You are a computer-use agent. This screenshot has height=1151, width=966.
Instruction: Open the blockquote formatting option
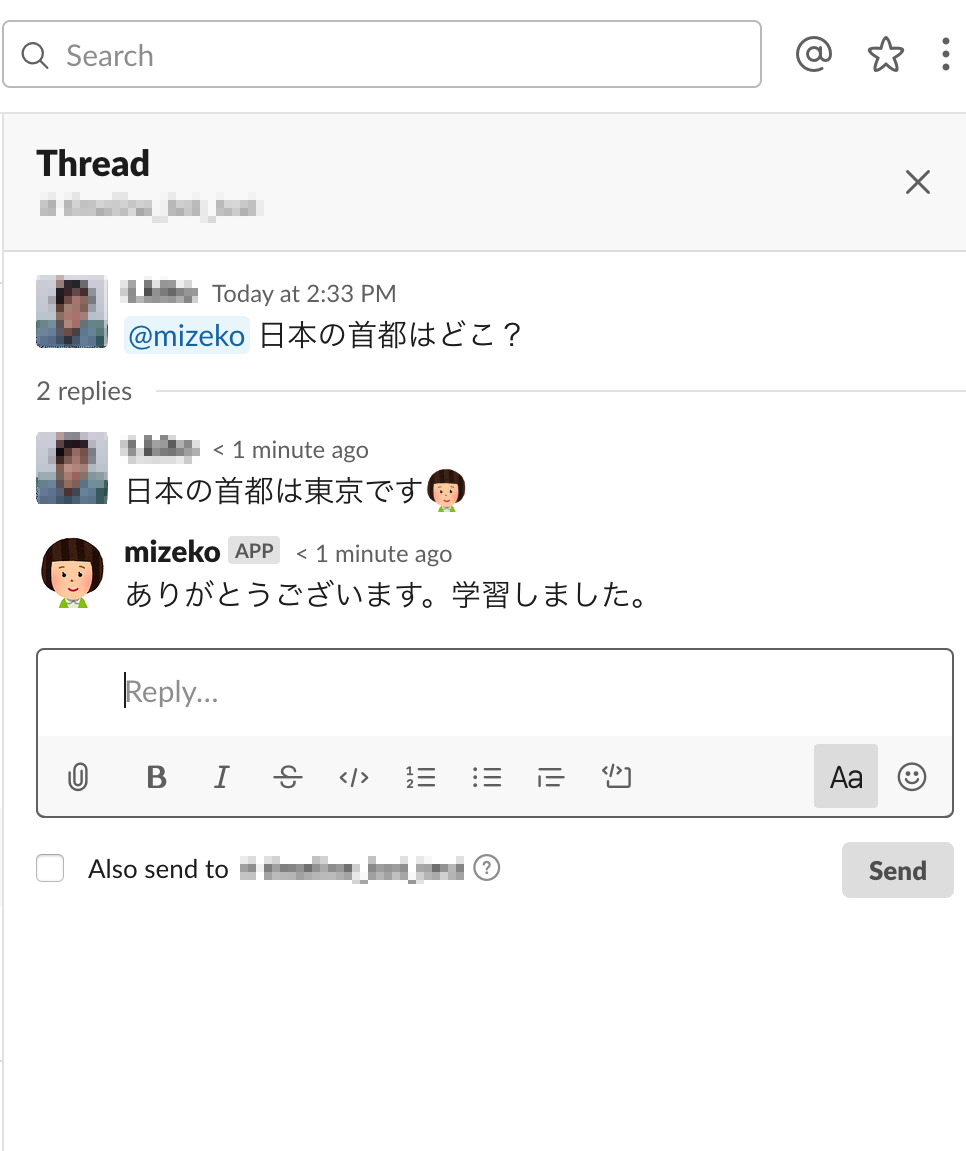551,777
